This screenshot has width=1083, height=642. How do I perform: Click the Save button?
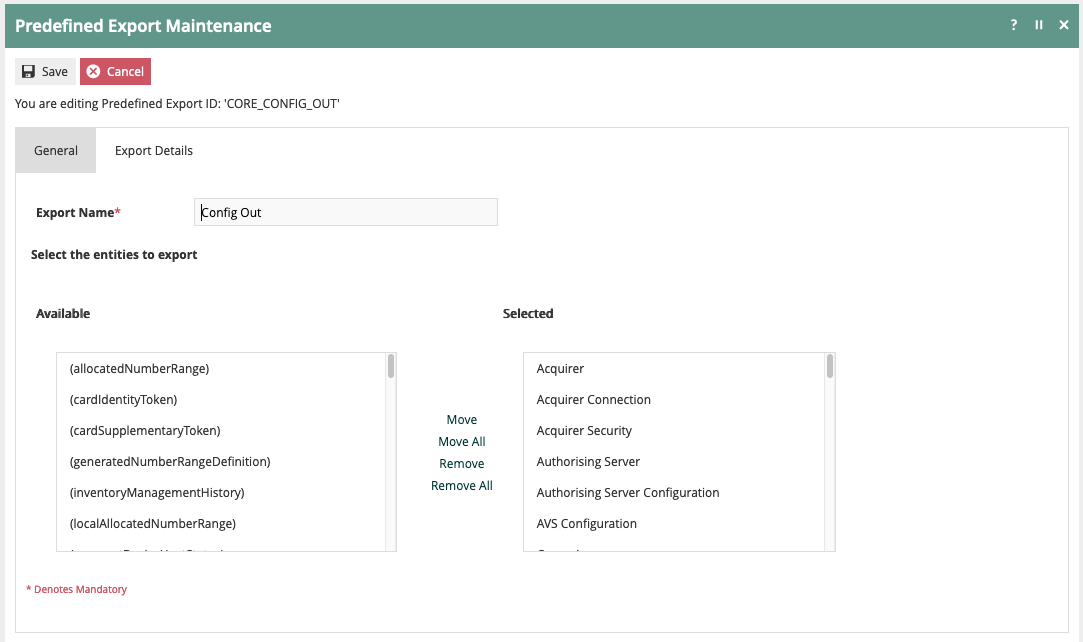45,71
